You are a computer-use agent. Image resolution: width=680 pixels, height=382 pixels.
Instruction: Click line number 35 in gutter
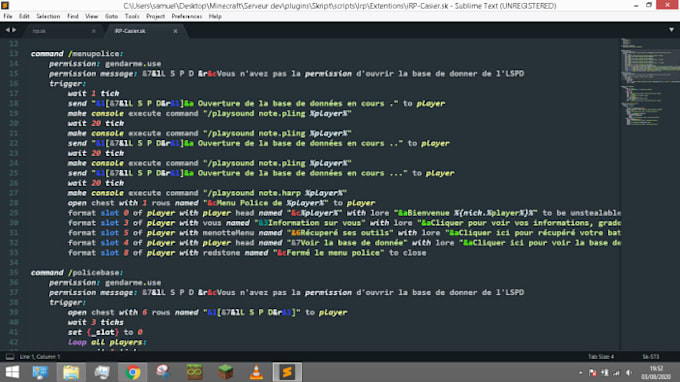click(x=13, y=273)
